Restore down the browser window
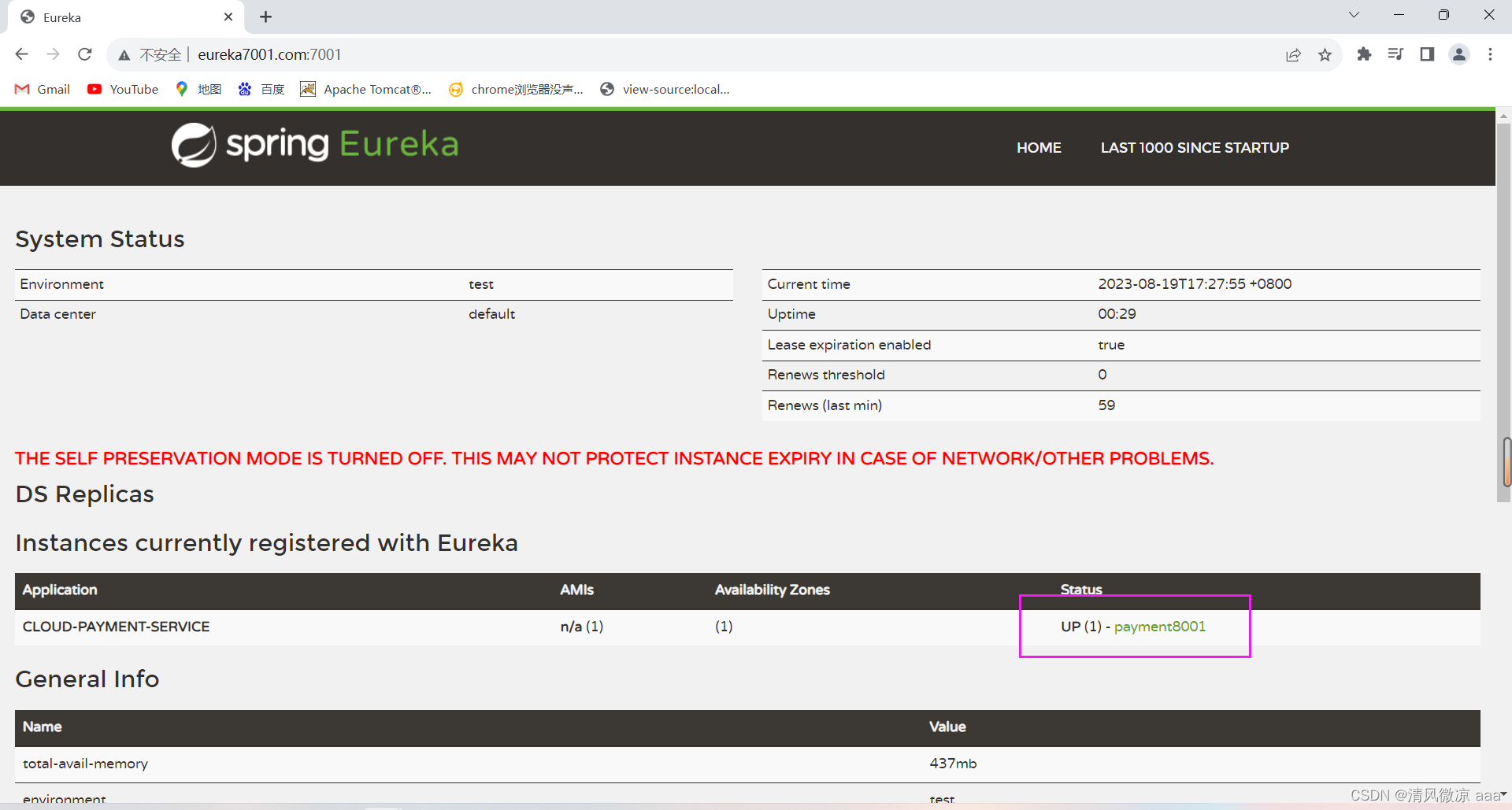1512x810 pixels. pos(1443,15)
